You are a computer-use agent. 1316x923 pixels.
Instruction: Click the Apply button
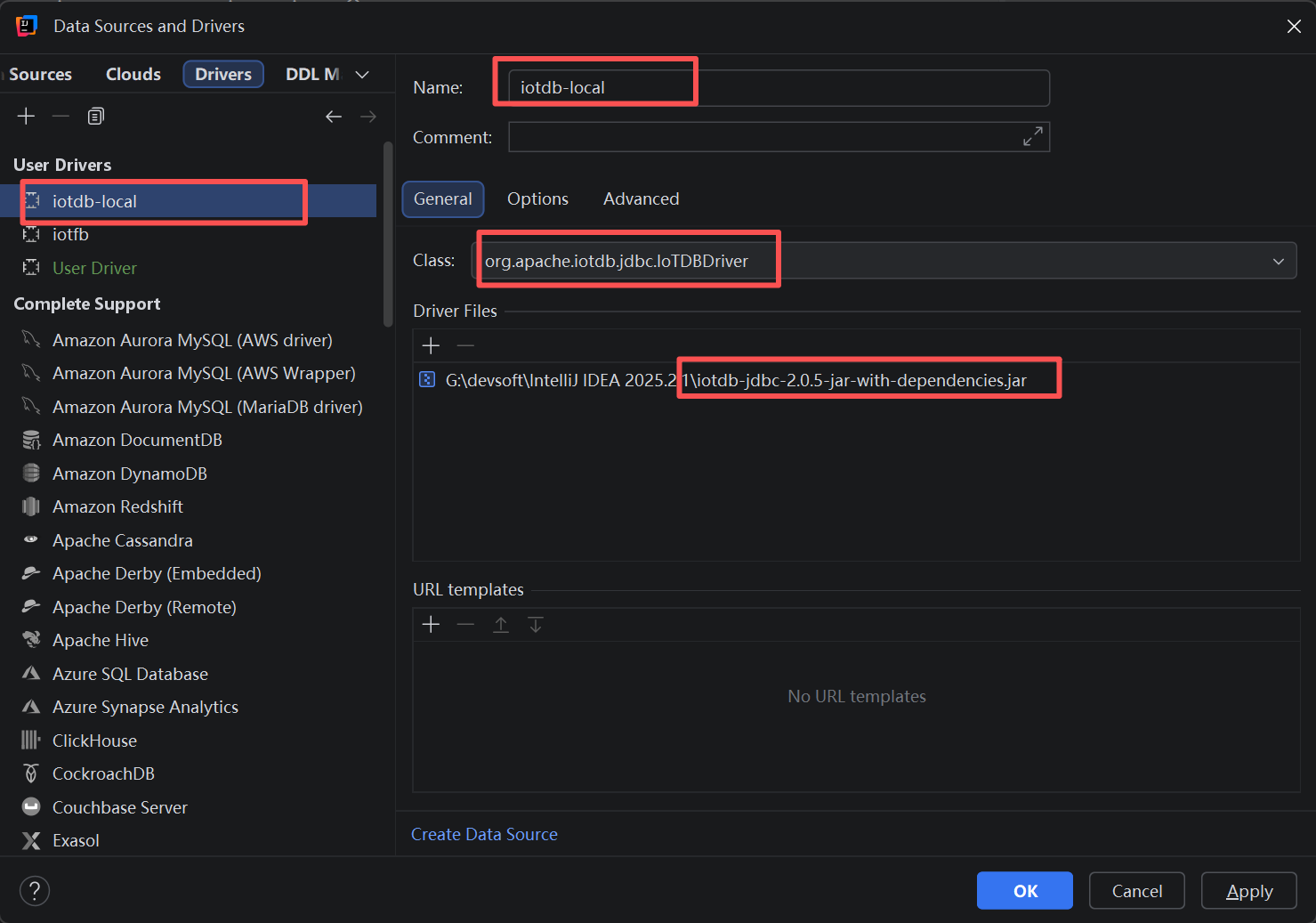click(x=1249, y=891)
